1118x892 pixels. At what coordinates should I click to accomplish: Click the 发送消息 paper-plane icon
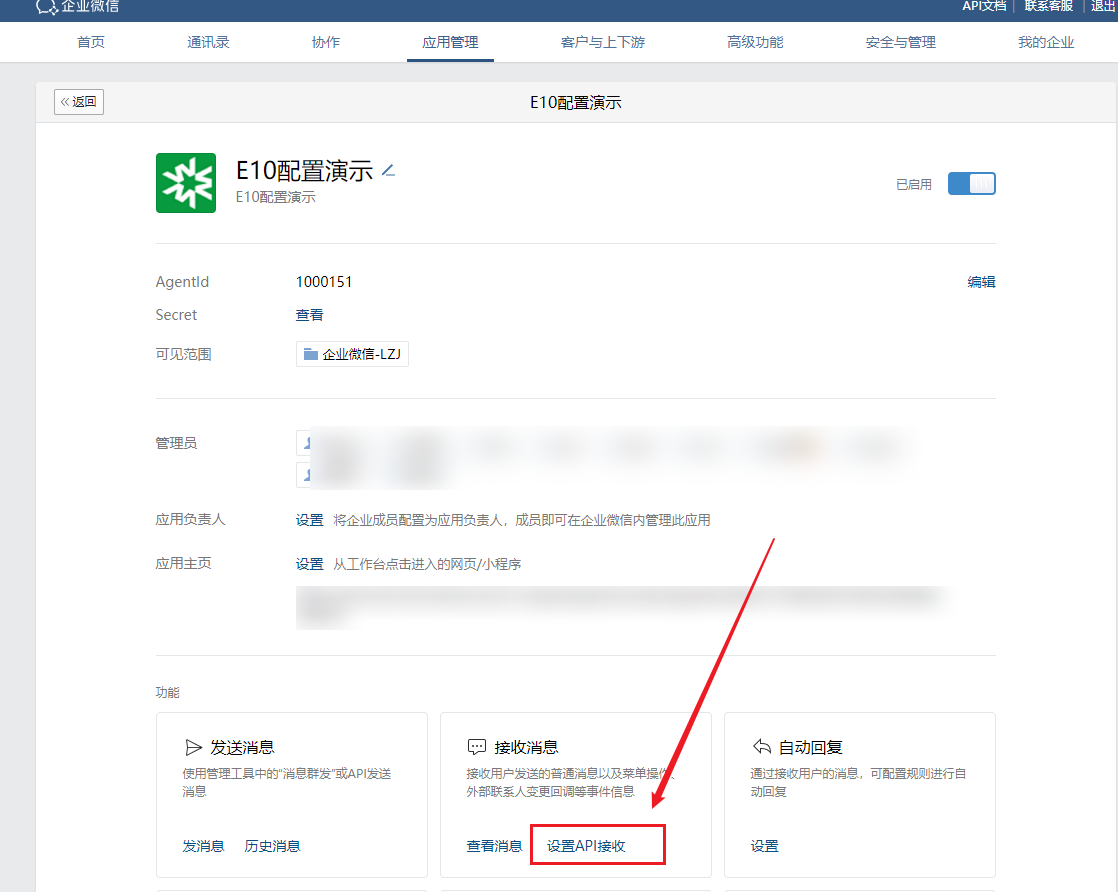coord(193,747)
